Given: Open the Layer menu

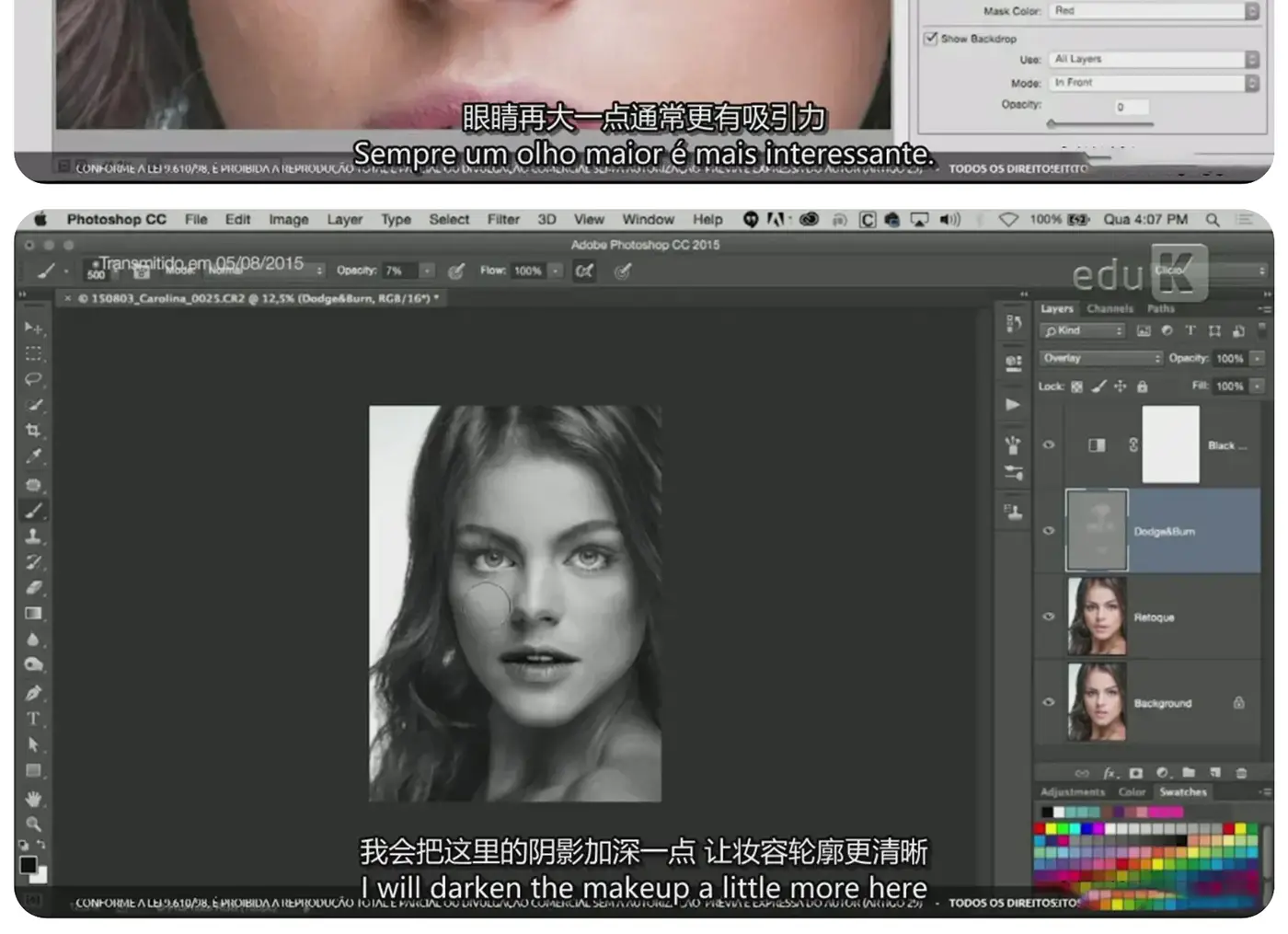Looking at the screenshot, I should coord(344,219).
